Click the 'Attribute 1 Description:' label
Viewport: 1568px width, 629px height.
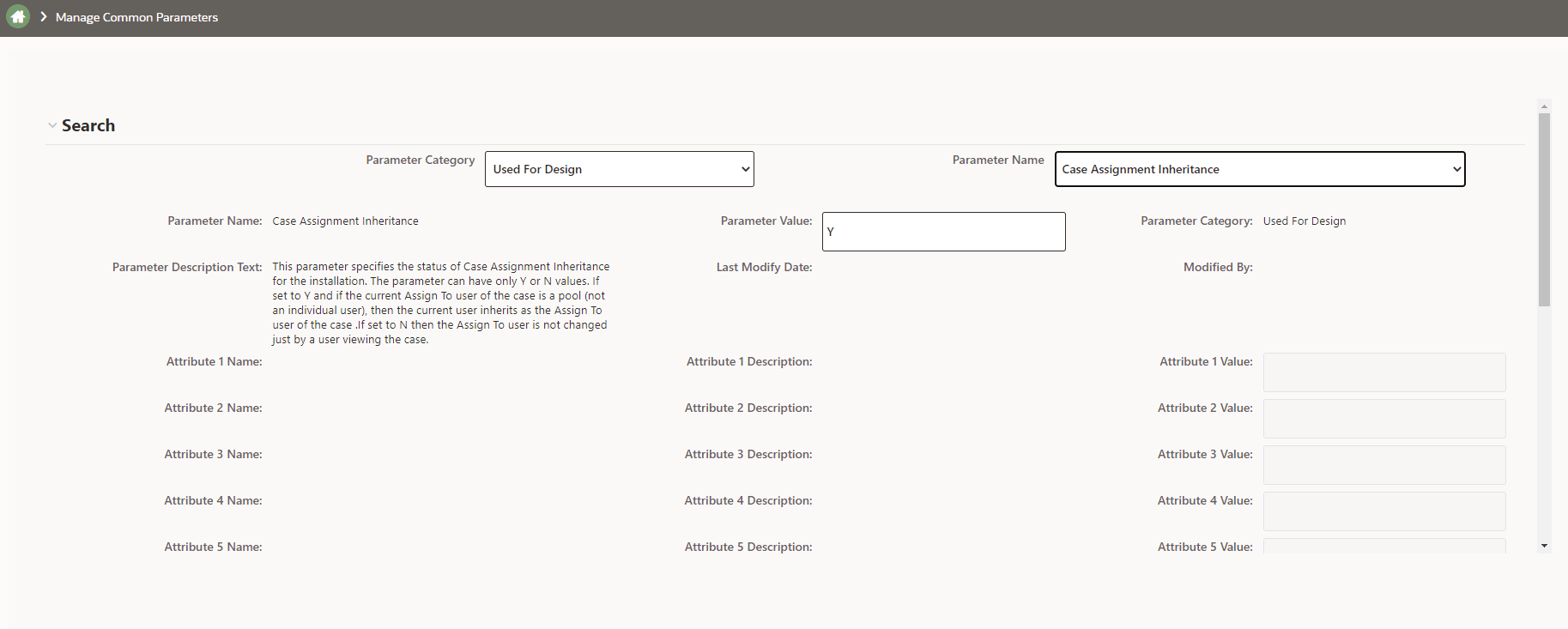(749, 362)
